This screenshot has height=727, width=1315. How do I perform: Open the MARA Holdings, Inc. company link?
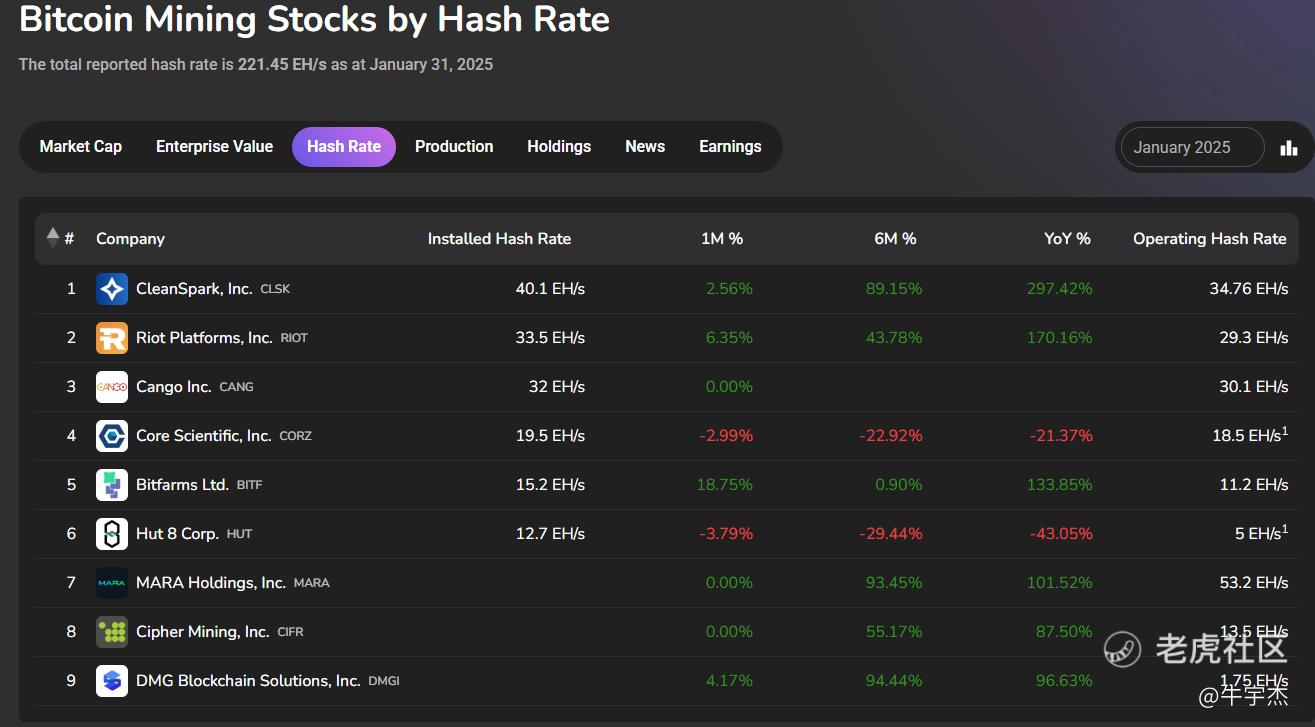tap(211, 583)
